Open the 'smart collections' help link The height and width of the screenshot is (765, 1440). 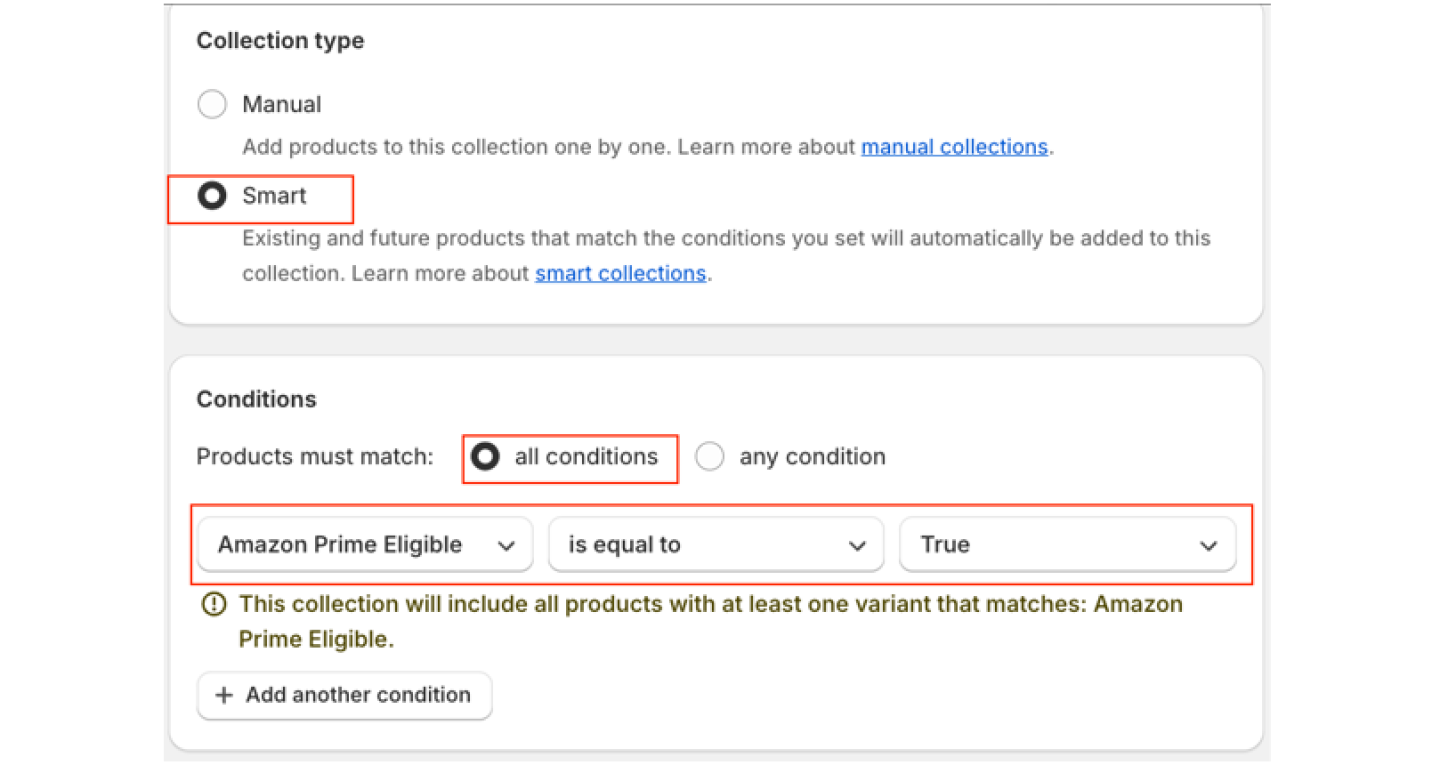tap(620, 274)
